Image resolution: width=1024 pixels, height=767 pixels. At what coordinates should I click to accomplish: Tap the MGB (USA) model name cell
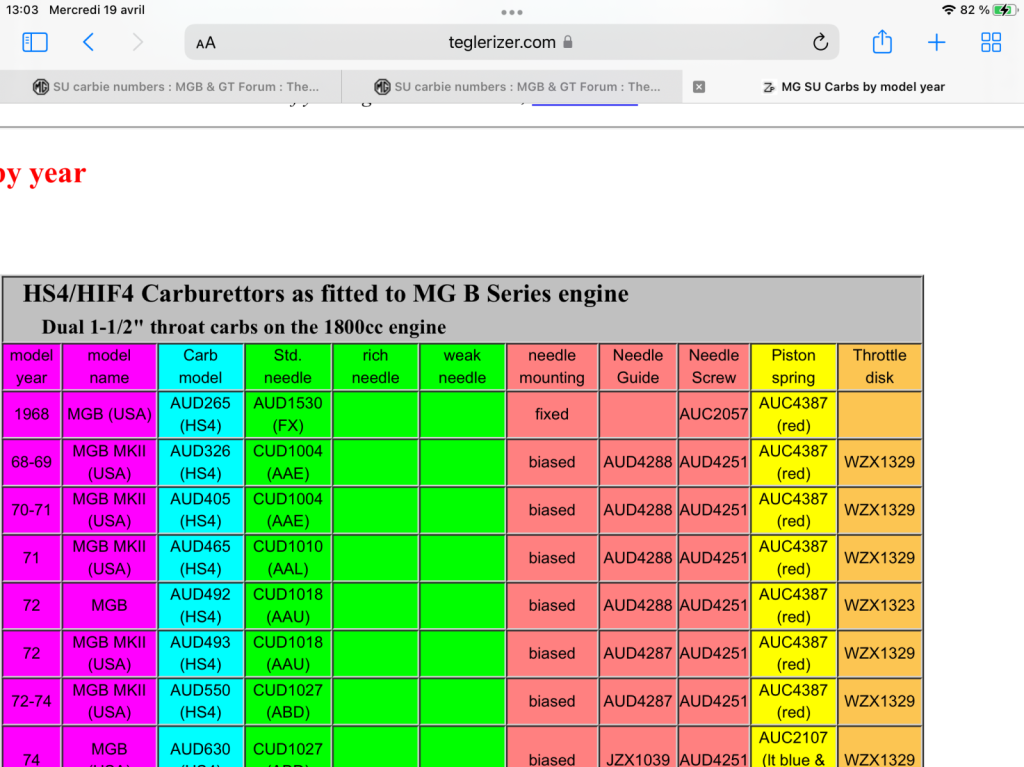click(109, 414)
